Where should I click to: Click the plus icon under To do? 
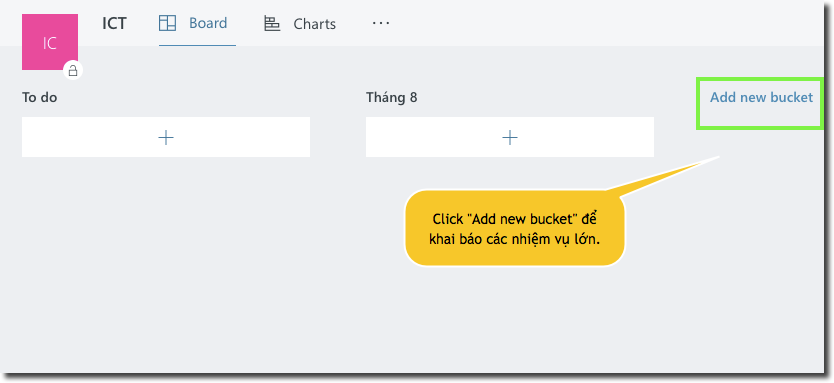[x=166, y=138]
